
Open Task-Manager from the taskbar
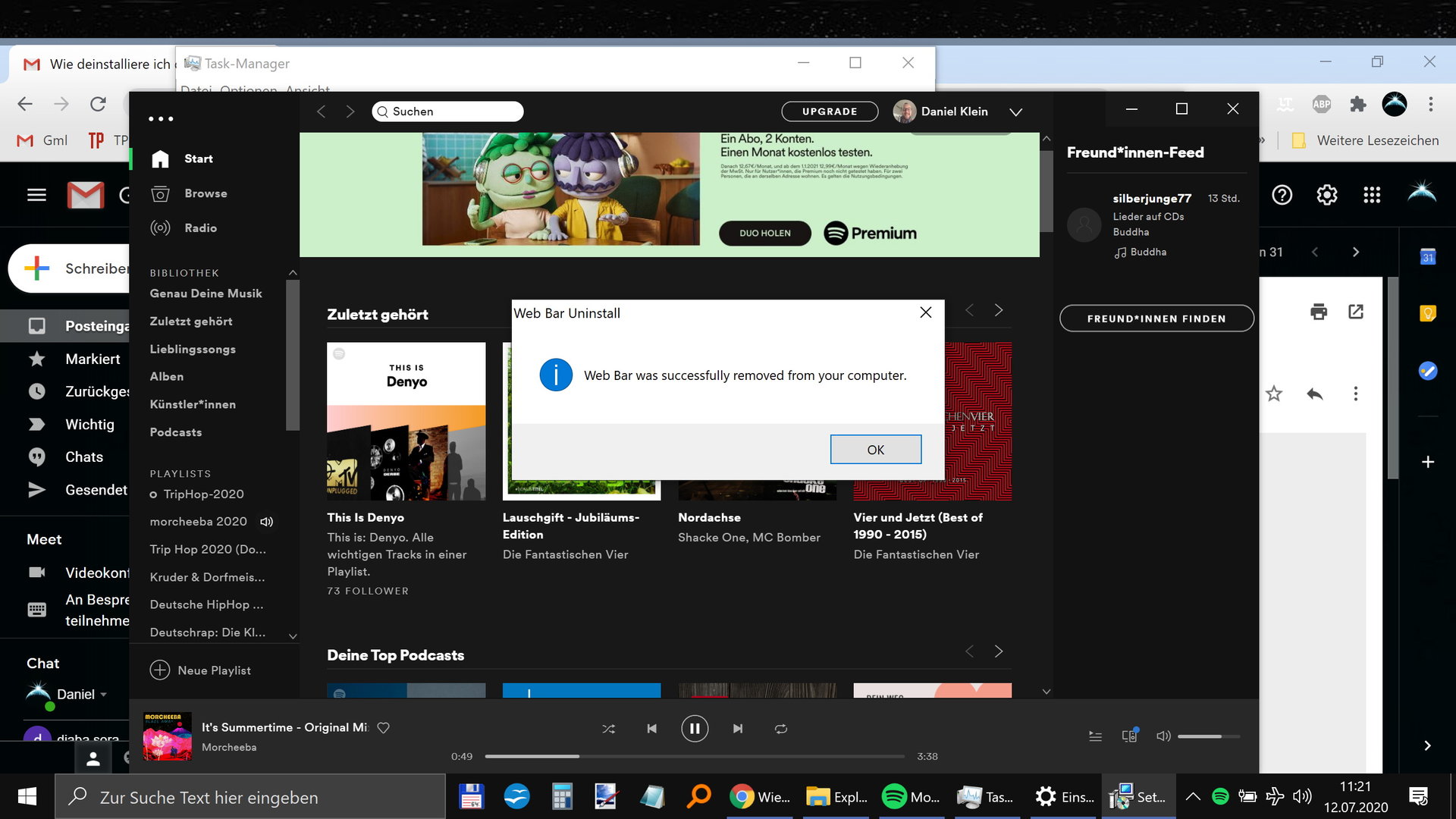click(984, 797)
